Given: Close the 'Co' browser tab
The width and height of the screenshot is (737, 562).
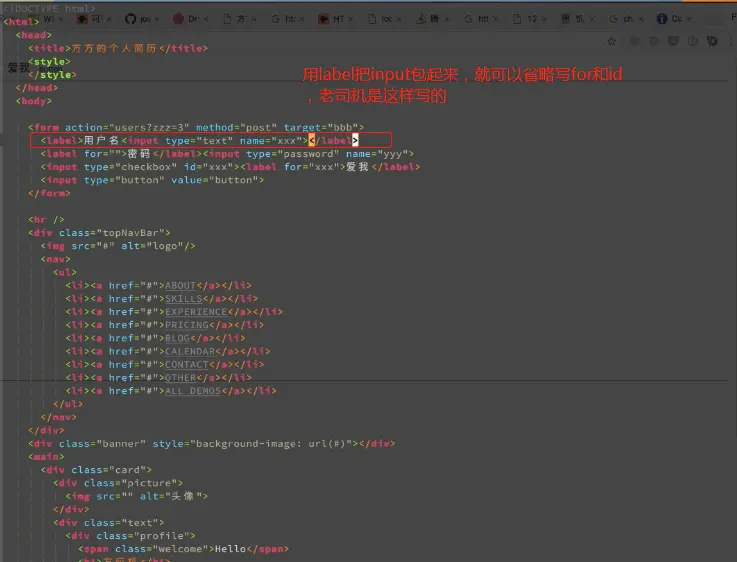Looking at the screenshot, I should point(689,19).
